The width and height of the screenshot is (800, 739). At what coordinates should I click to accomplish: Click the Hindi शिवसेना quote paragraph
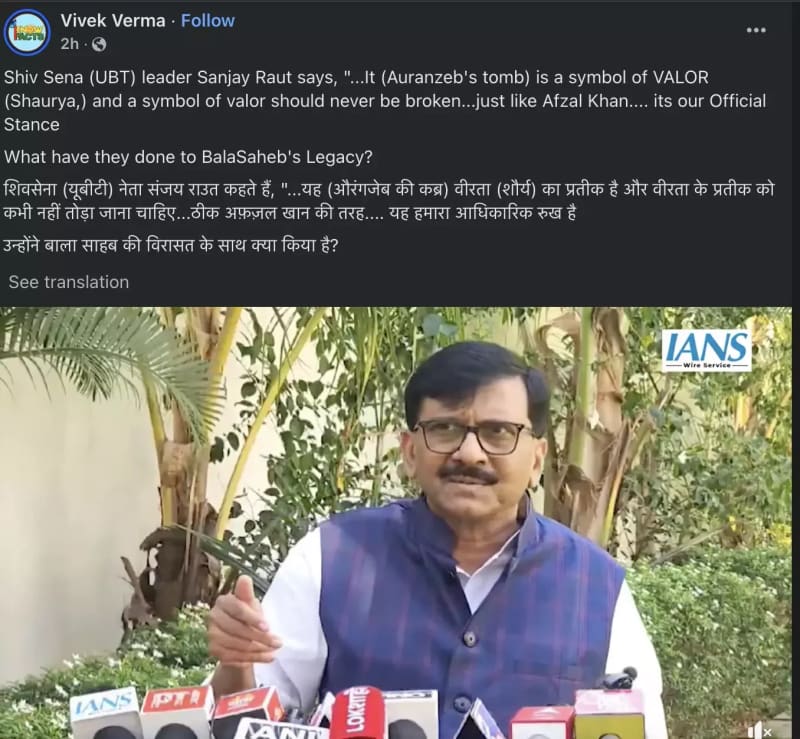click(389, 201)
